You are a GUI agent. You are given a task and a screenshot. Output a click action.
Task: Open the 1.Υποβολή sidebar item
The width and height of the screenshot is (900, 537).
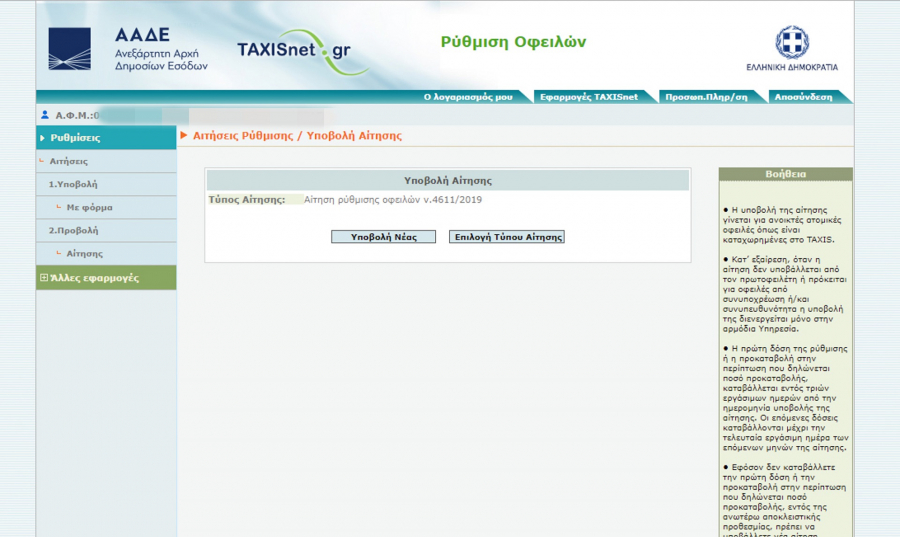pos(73,184)
